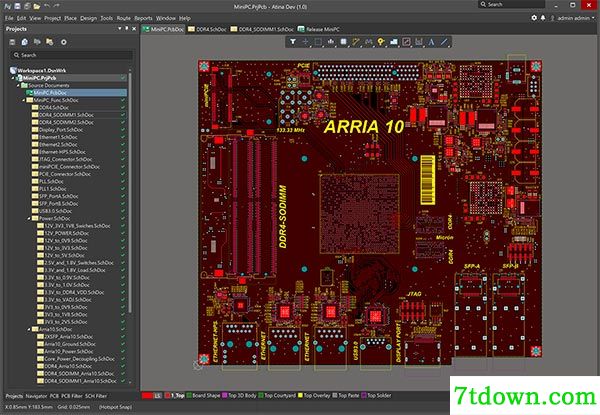Select USB3.0.SchDoc in the project tree
Viewport: 600px width, 415px height.
point(55,211)
